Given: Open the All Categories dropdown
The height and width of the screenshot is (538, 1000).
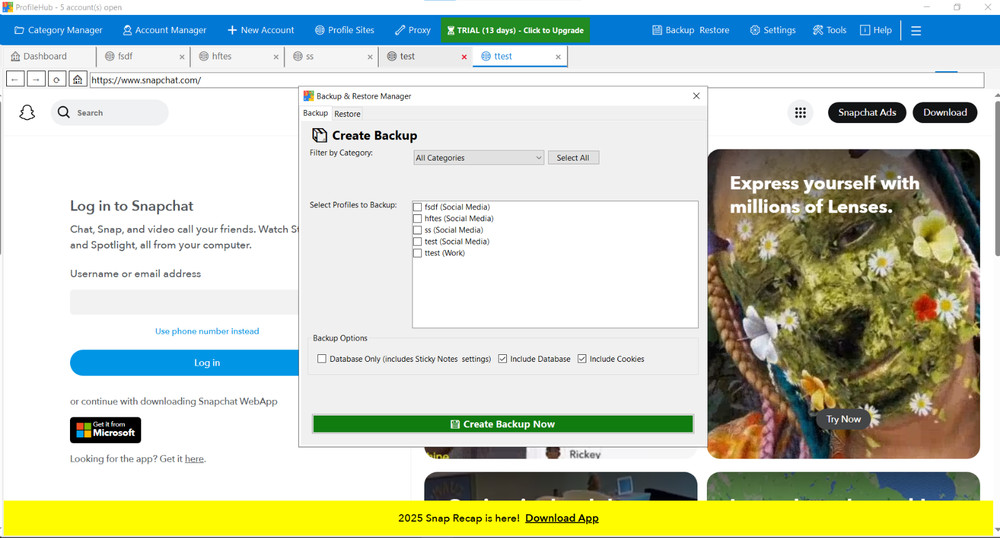Looking at the screenshot, I should click(x=478, y=157).
